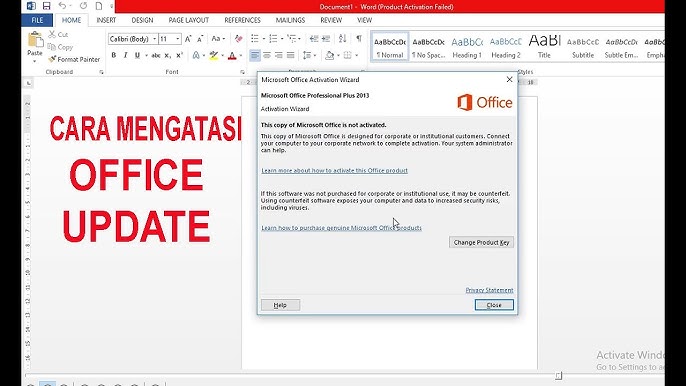Apply the Heading 1 style
This screenshot has height=386, width=686.
click(467, 46)
